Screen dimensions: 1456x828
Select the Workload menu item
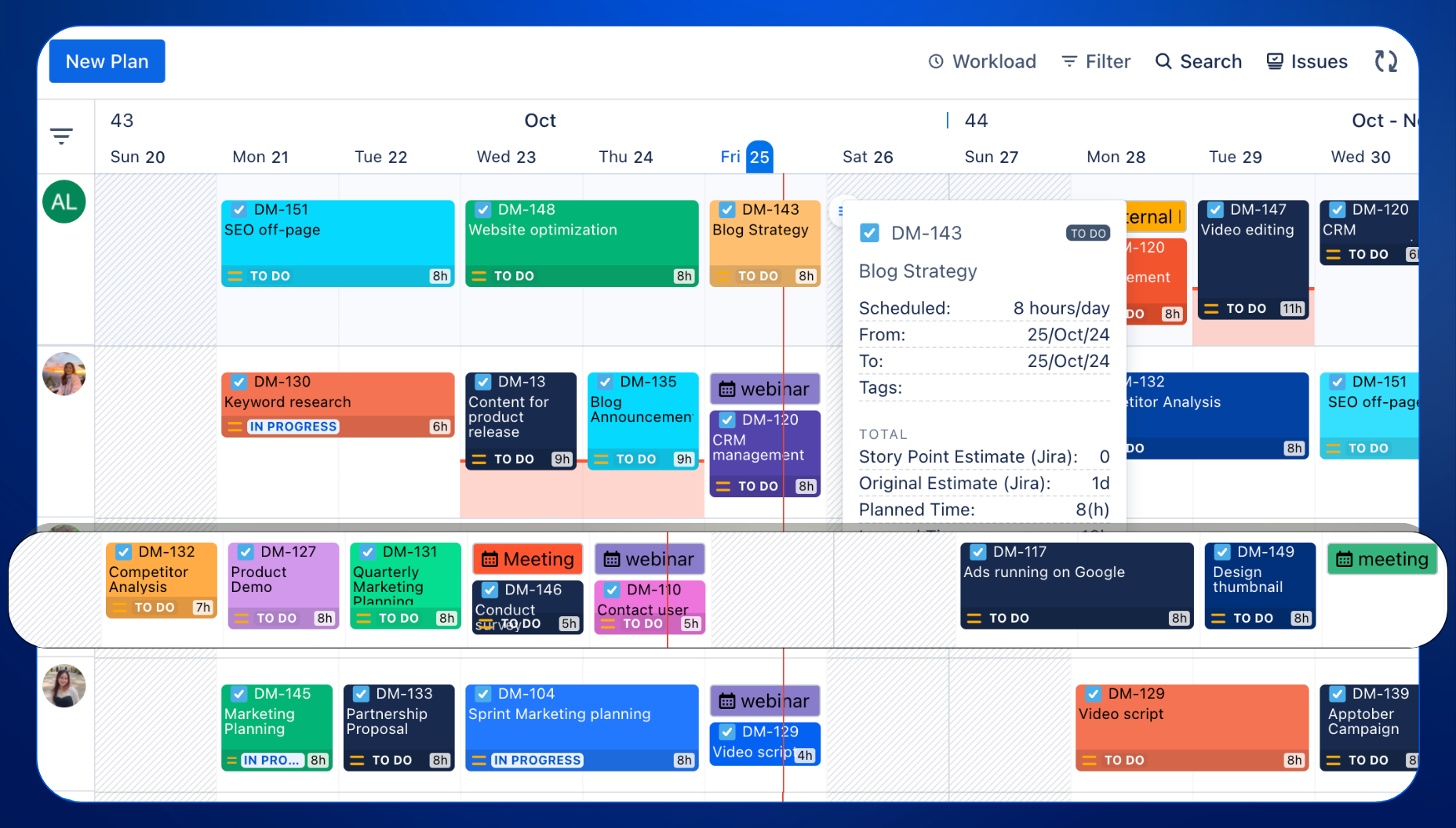[x=982, y=61]
